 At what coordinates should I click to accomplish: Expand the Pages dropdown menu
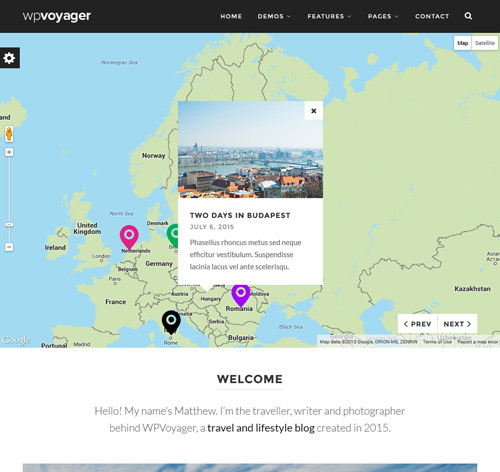click(x=383, y=16)
